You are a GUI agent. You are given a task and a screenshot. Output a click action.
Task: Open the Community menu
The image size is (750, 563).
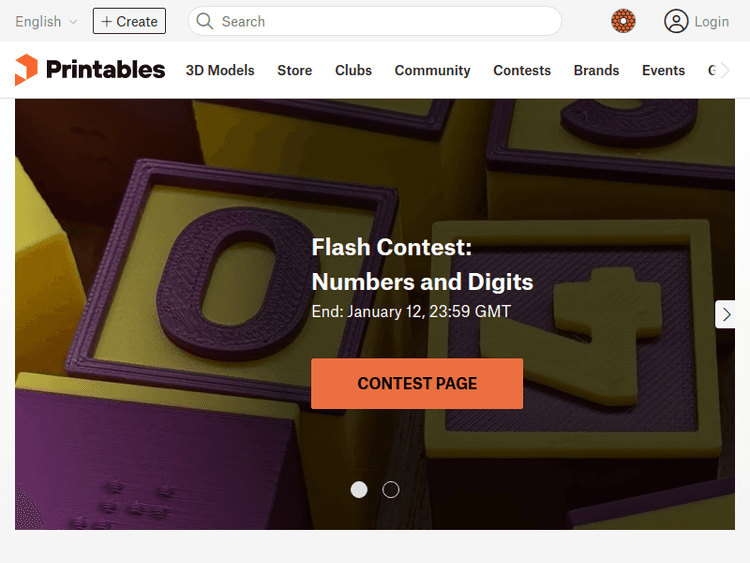pos(432,70)
